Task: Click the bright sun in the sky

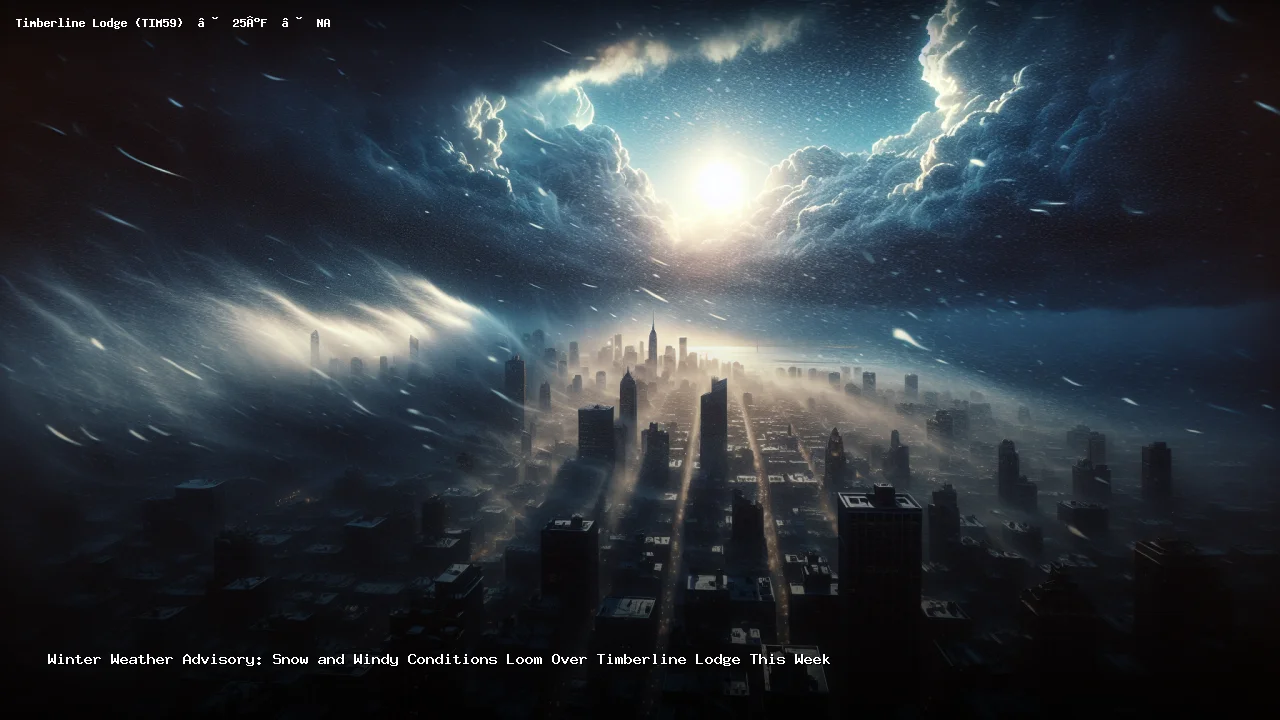Action: (x=720, y=184)
